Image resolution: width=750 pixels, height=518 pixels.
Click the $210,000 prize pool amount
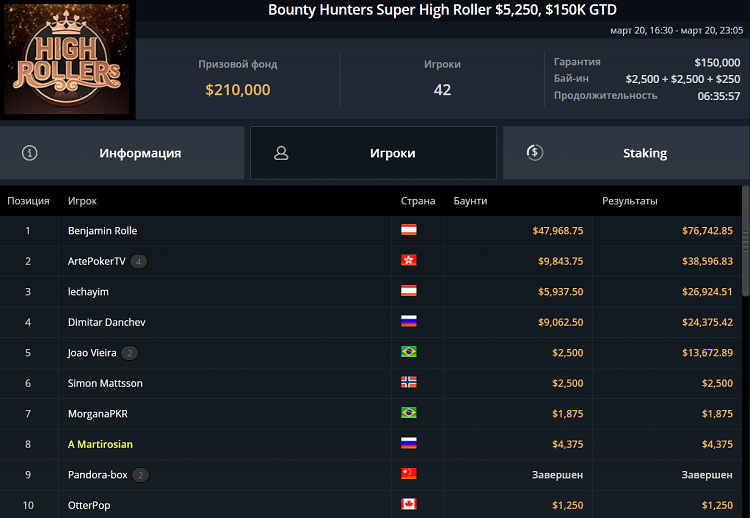(237, 89)
